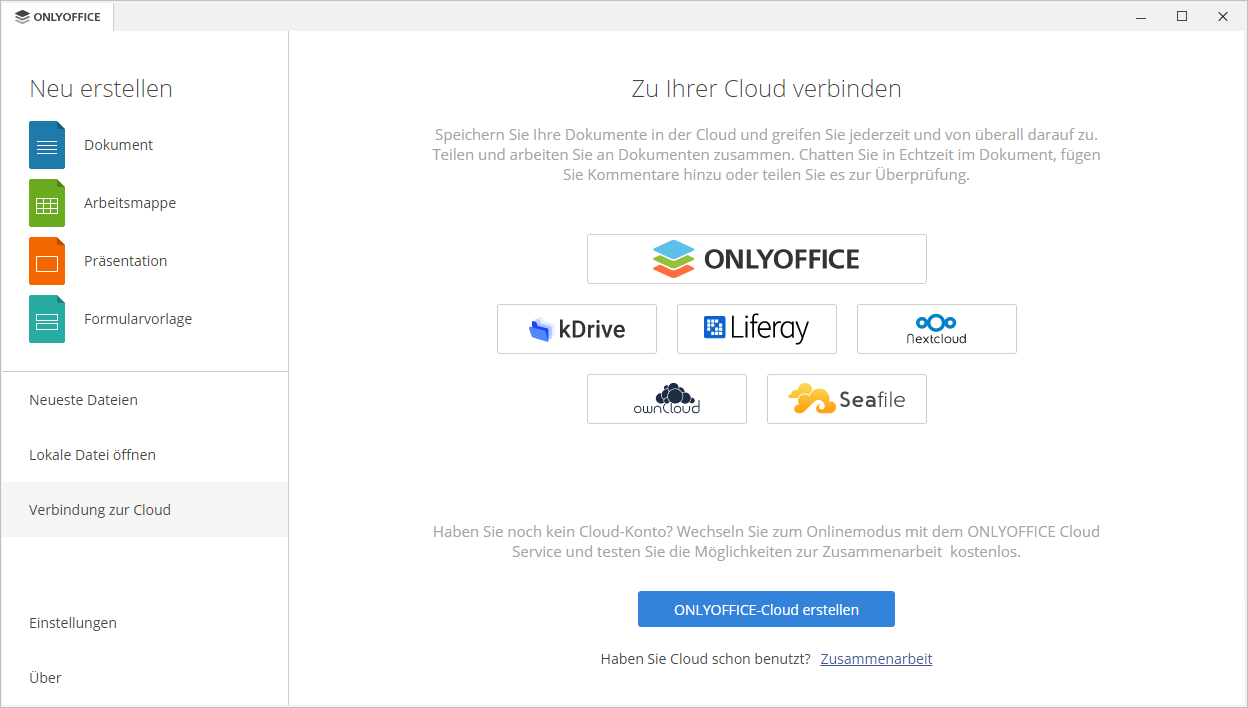Follow the Zusammenarbeit link
Viewport: 1248px width, 708px height.
(876, 659)
